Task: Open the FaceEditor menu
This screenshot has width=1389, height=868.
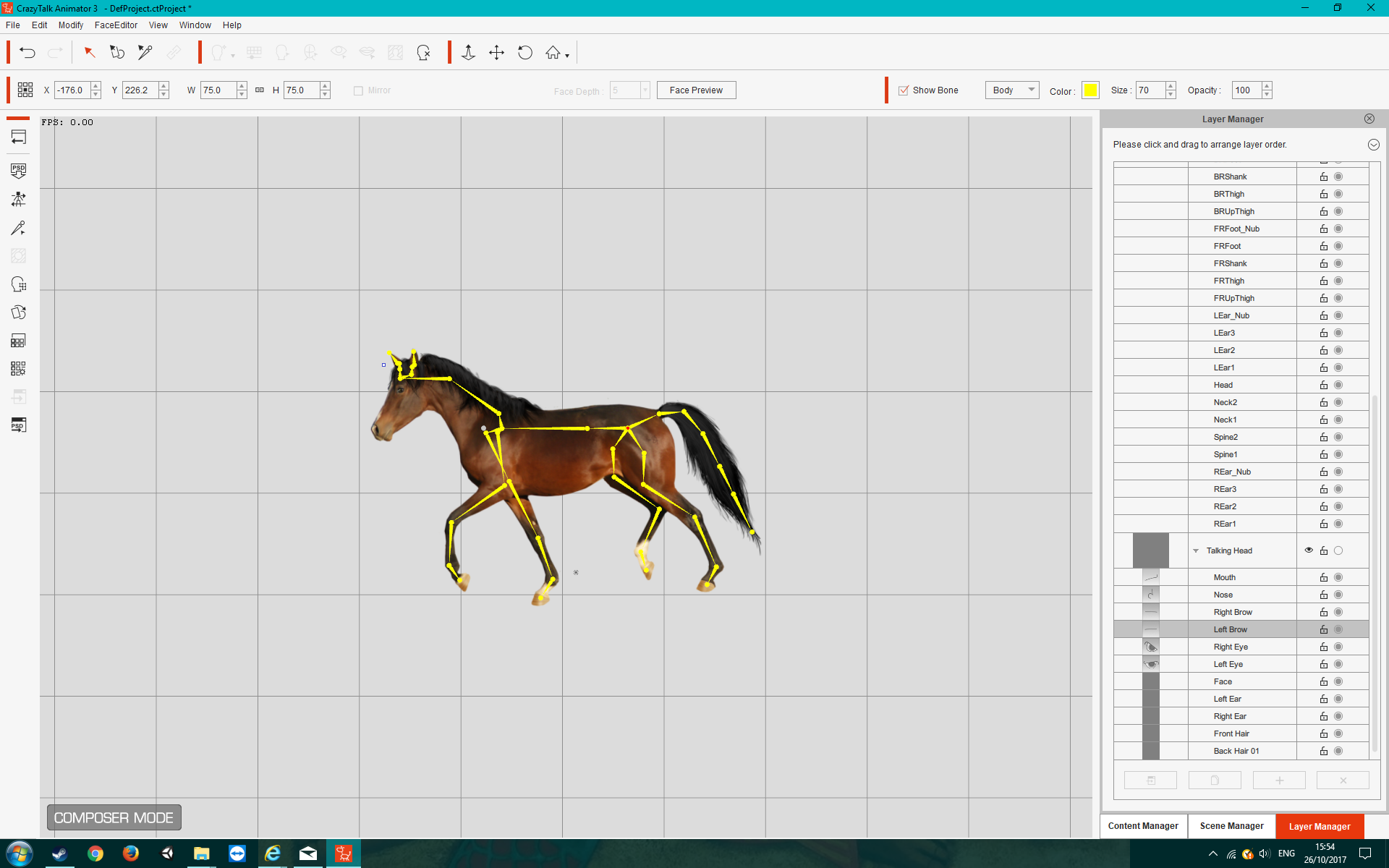Action: coord(116,25)
